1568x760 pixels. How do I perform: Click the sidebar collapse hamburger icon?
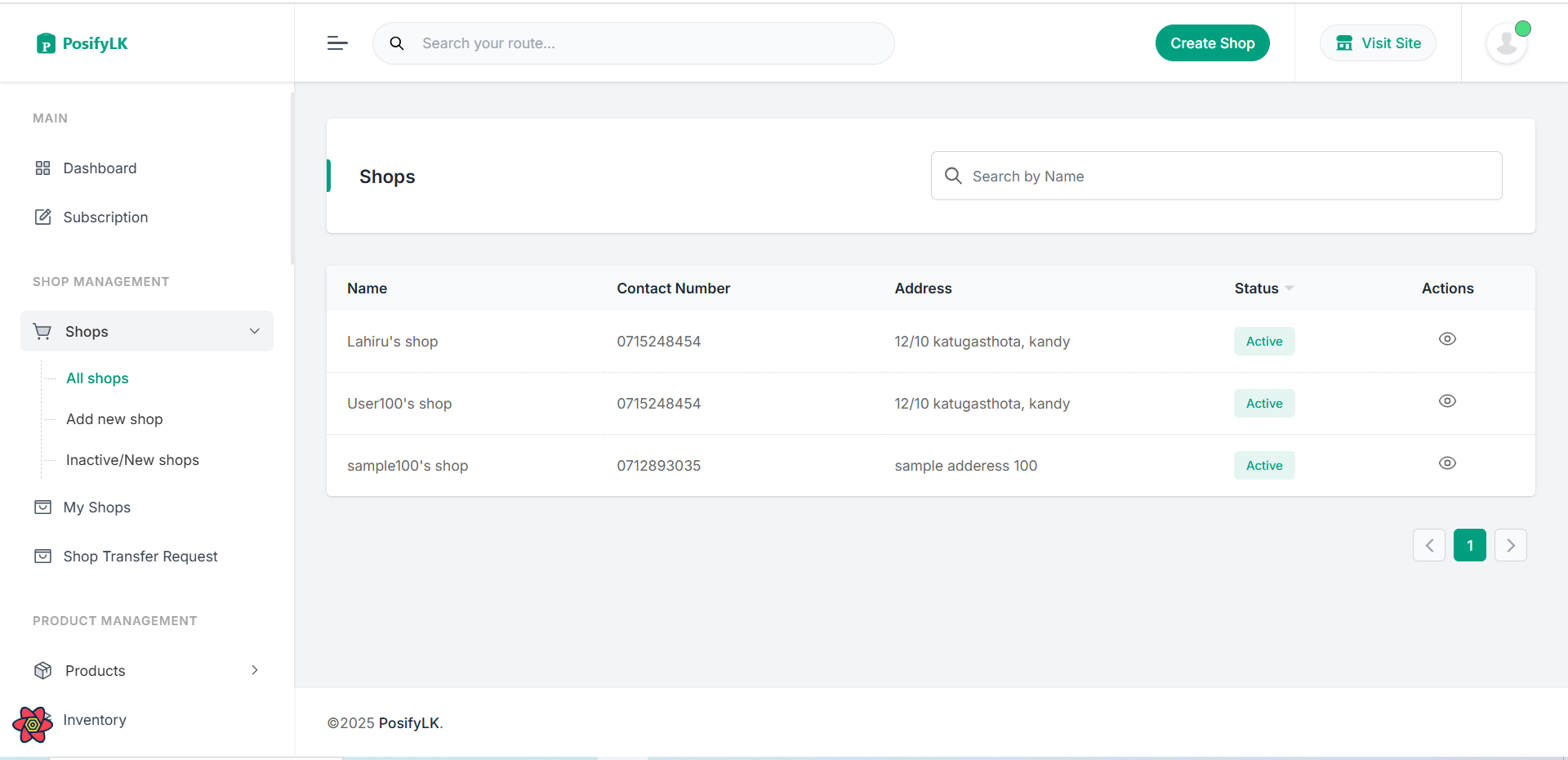(x=337, y=43)
